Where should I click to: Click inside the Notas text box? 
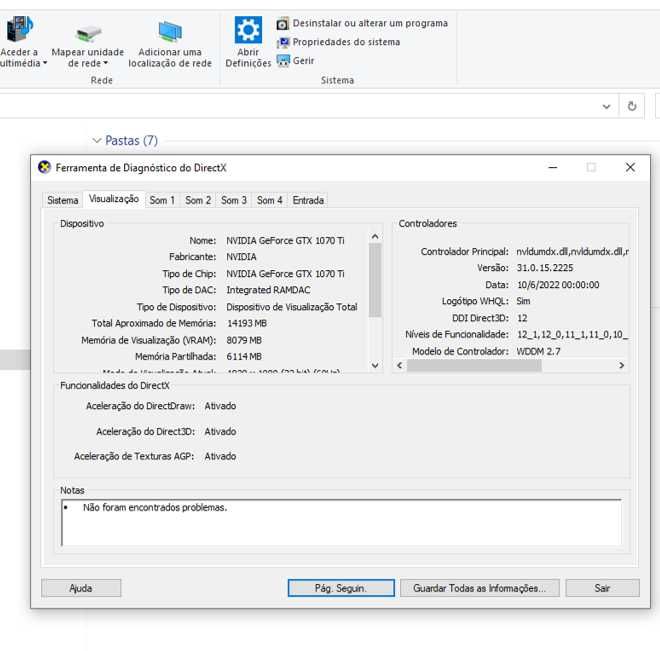point(341,523)
